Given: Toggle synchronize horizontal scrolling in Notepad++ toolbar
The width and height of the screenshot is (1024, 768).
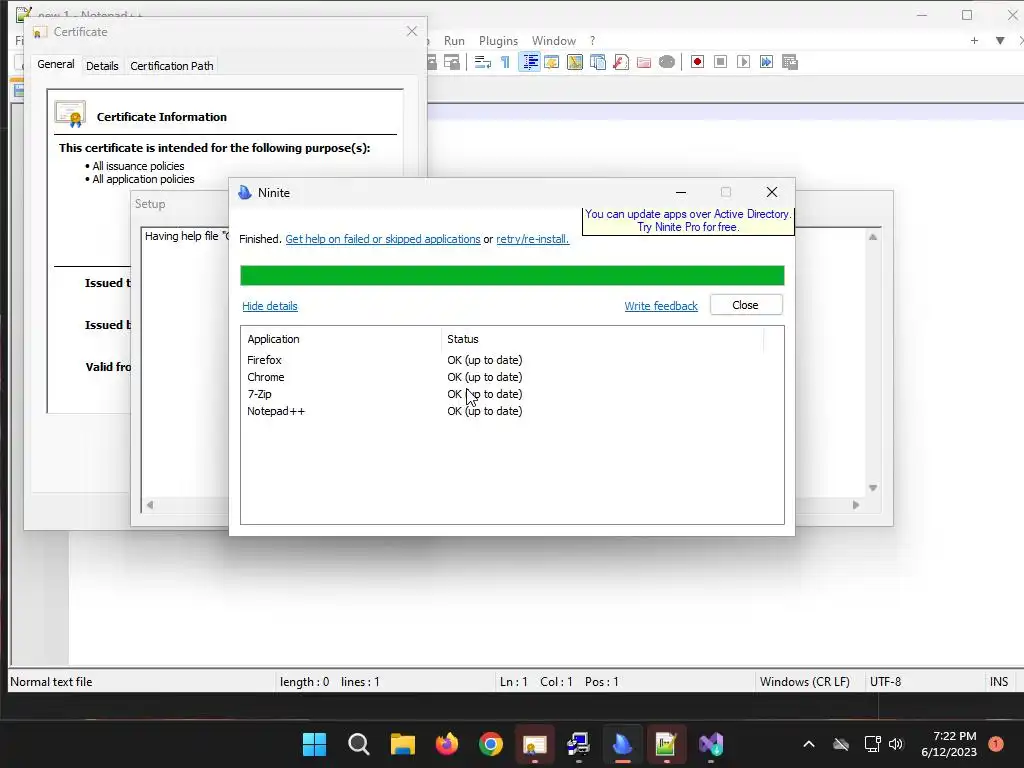Looking at the screenshot, I should click(x=451, y=62).
